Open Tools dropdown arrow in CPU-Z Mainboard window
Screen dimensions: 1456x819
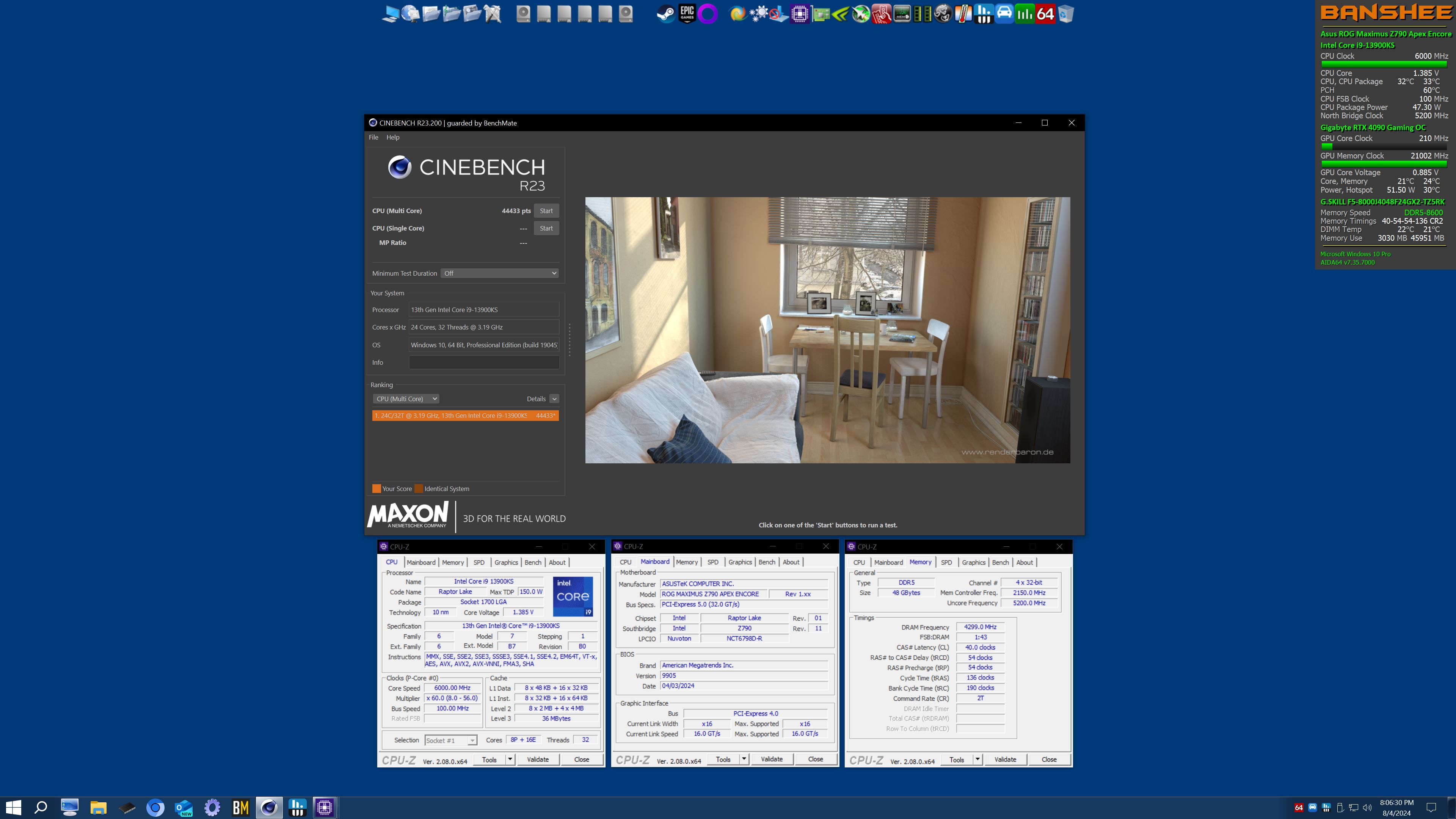744,759
